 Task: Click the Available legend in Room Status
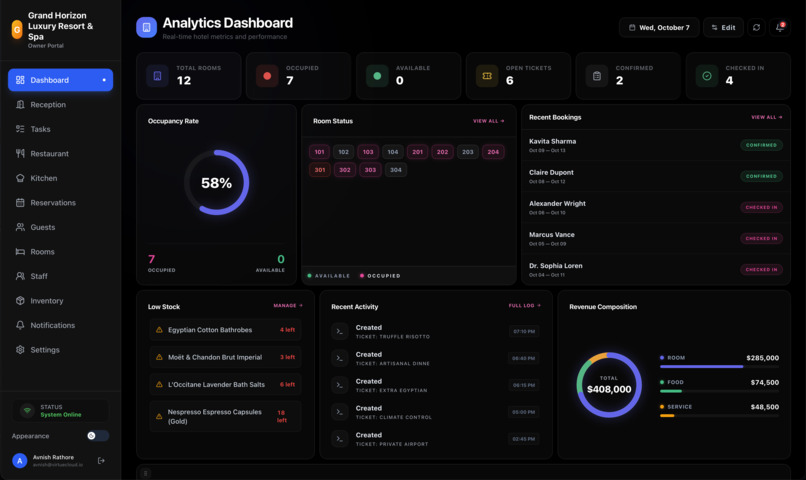(x=328, y=276)
